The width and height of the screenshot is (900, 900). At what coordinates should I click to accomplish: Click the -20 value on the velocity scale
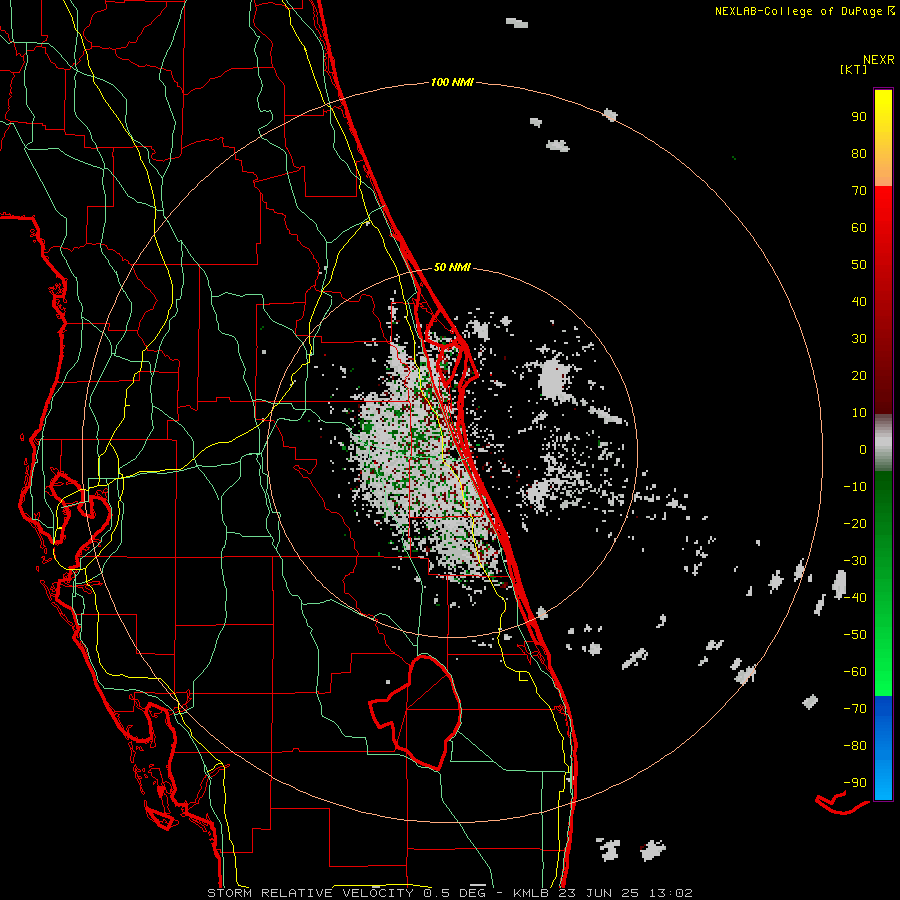coord(855,523)
